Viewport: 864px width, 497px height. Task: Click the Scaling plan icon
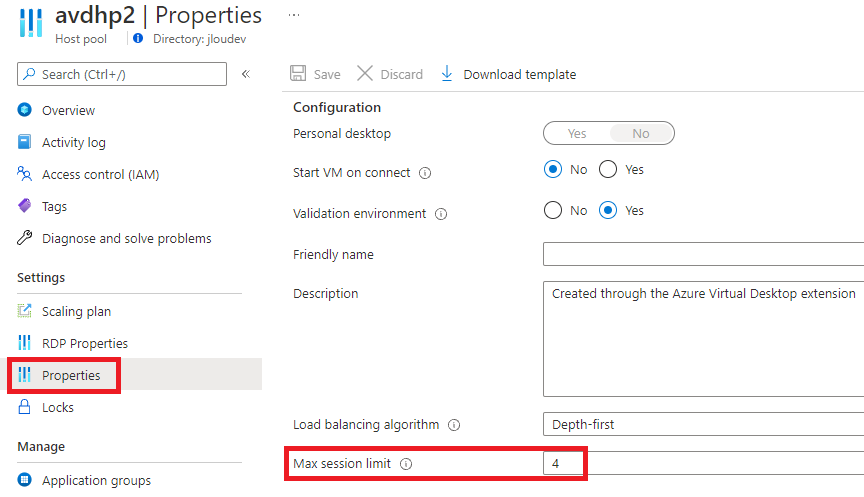tap(24, 311)
